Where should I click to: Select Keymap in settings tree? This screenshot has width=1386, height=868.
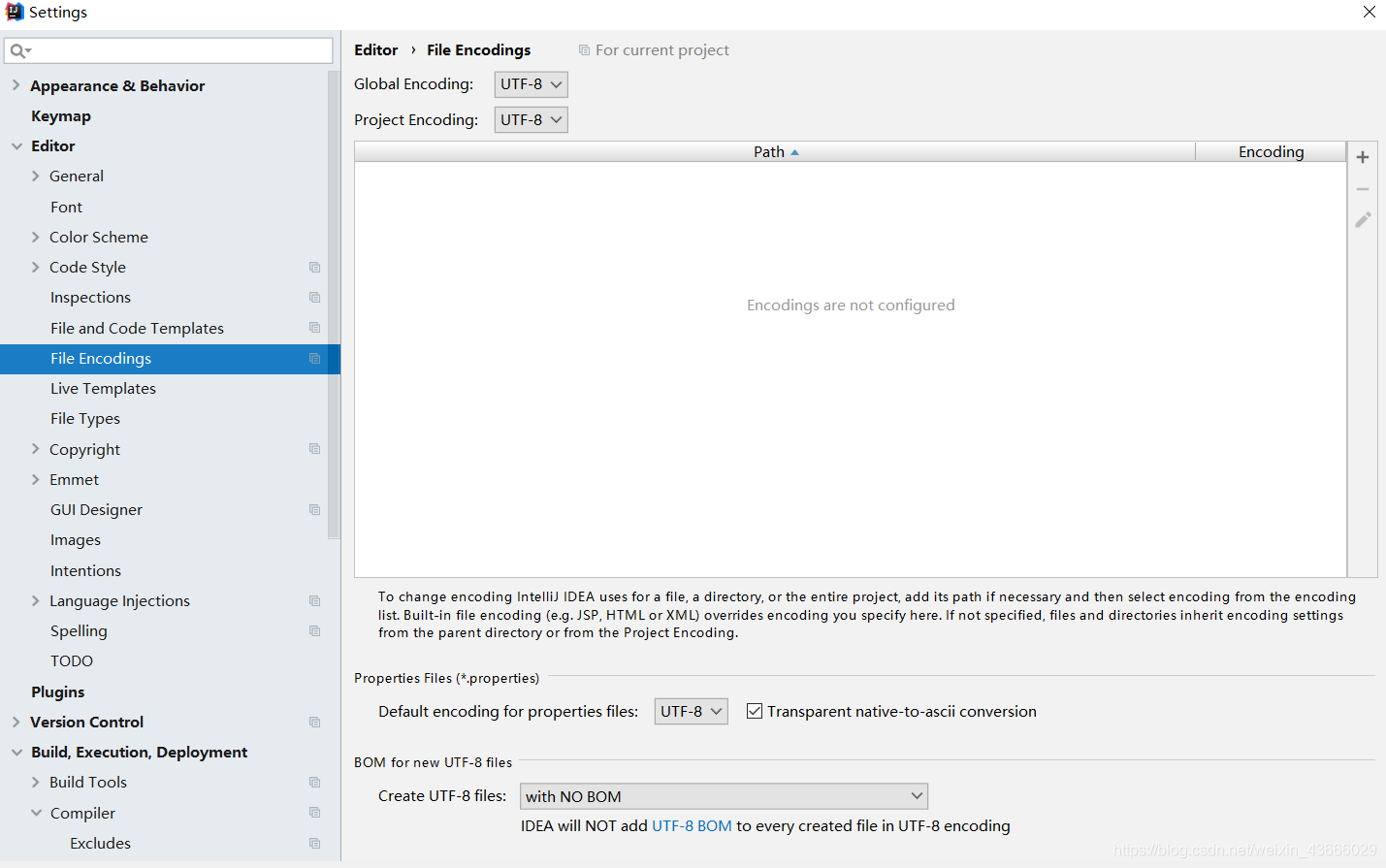[x=61, y=115]
